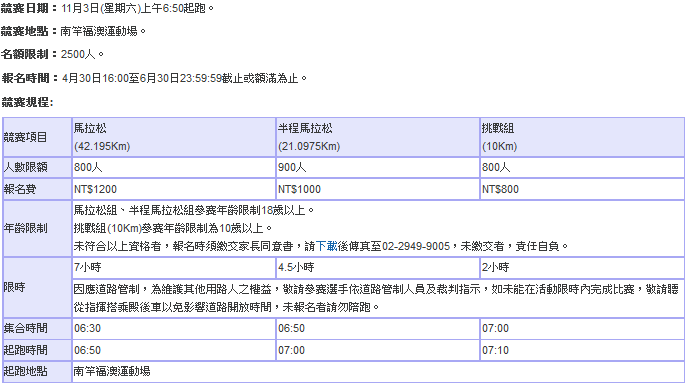Select the 半程馬拉松 (21.0975Km) header cell
The height and width of the screenshot is (387, 689).
[377, 137]
